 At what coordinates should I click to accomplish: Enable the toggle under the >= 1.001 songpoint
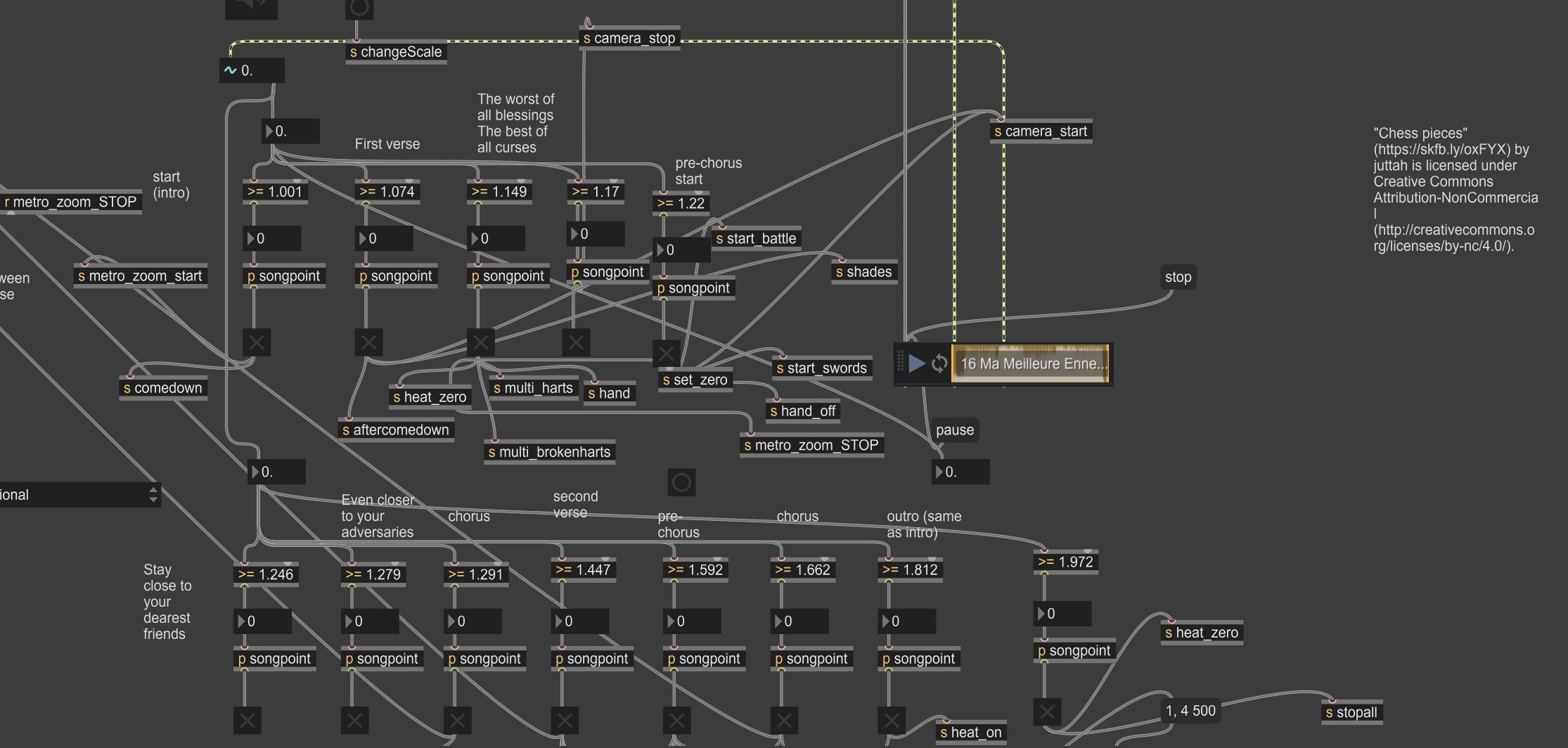(257, 342)
